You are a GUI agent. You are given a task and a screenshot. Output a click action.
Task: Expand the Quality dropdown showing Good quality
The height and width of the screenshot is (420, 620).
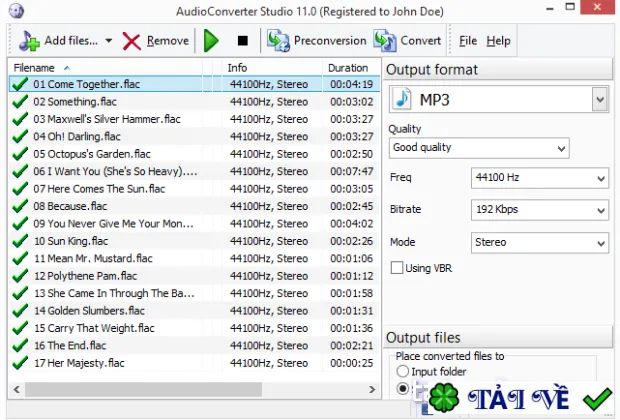[x=479, y=148]
